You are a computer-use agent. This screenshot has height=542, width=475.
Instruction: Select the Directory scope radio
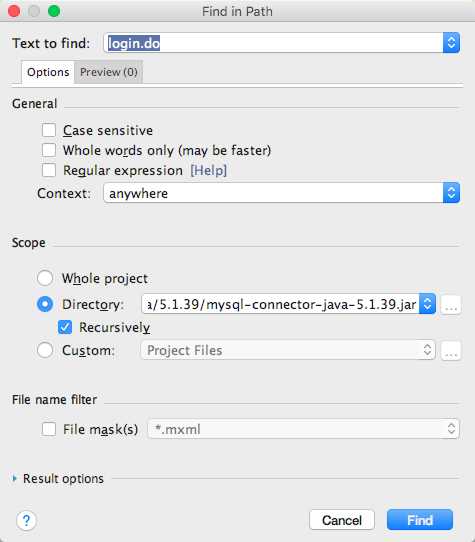click(45, 304)
